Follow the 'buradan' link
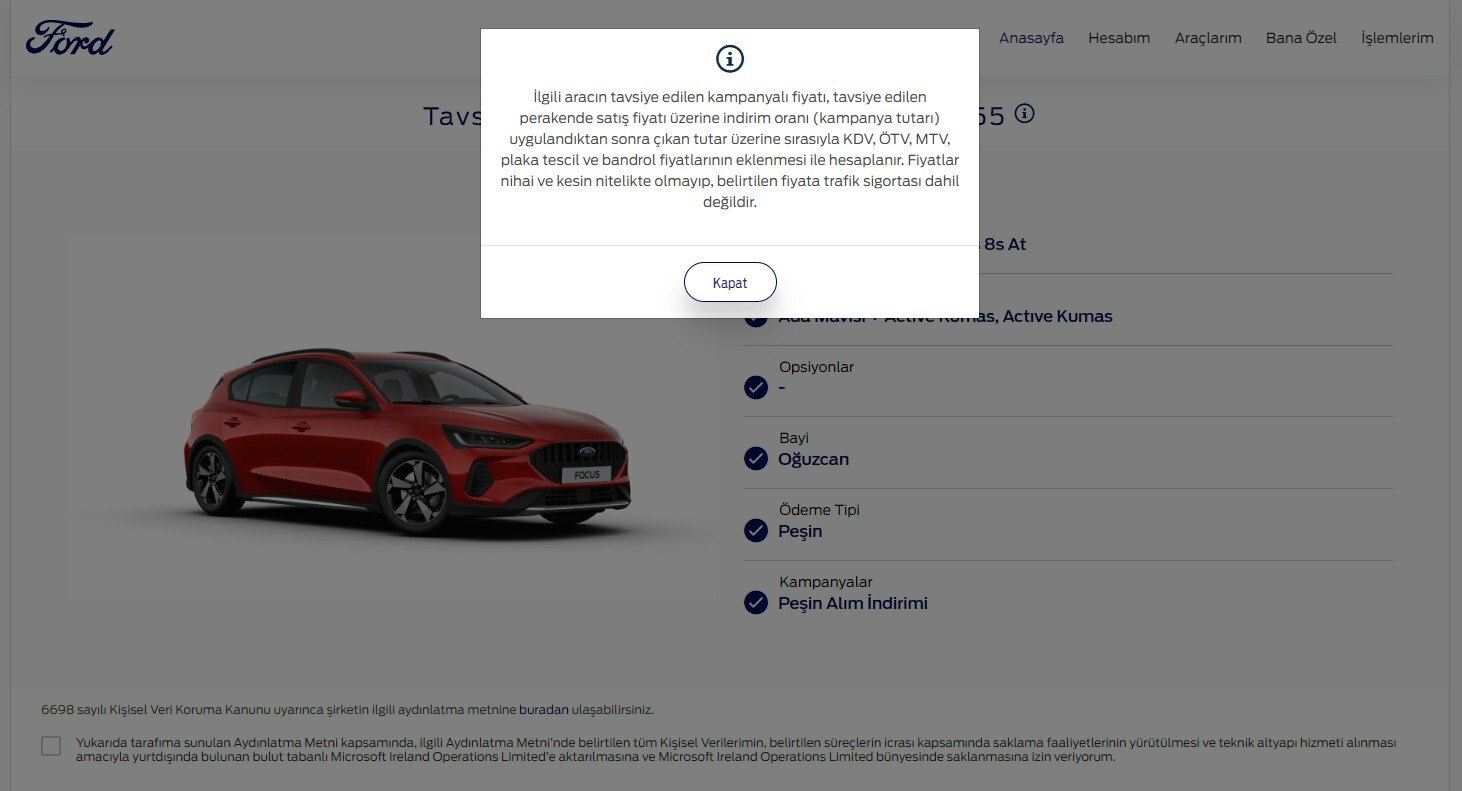 click(x=544, y=710)
